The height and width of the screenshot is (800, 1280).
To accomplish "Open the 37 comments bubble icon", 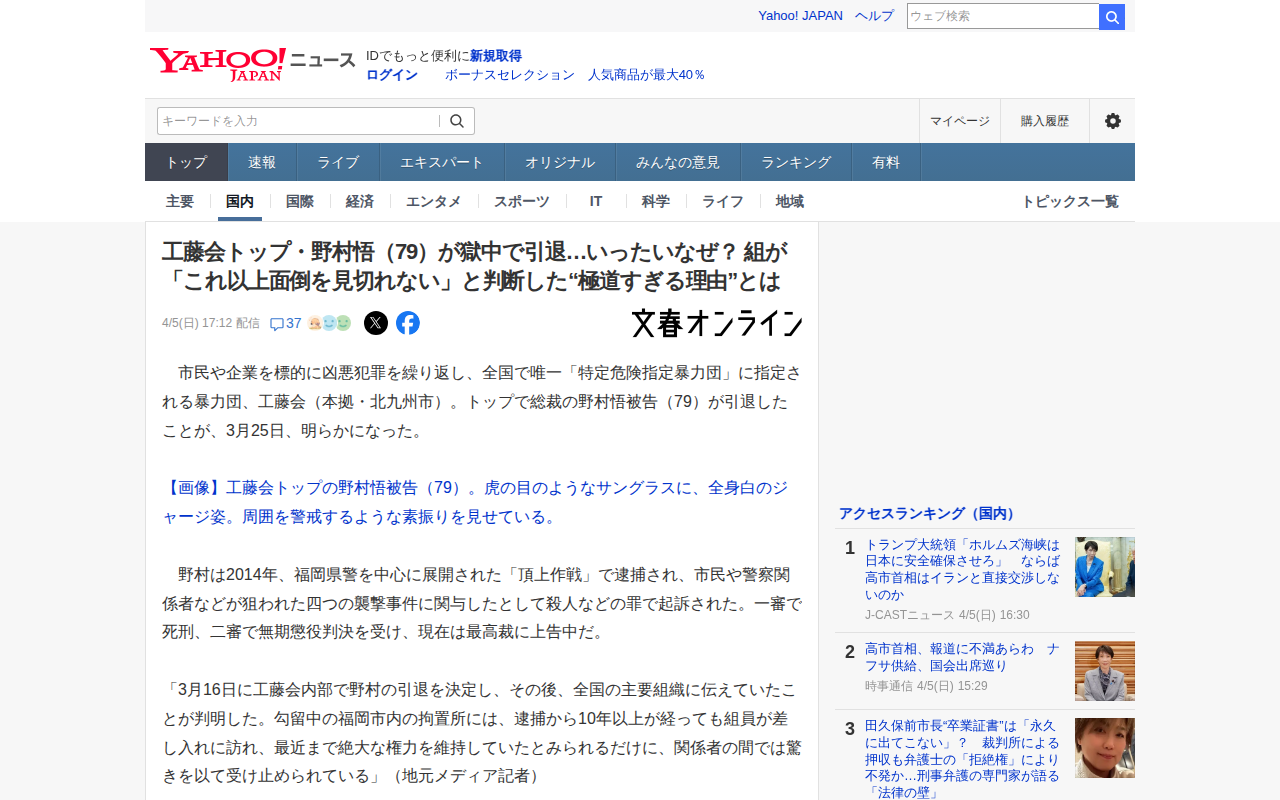I will 278,324.
